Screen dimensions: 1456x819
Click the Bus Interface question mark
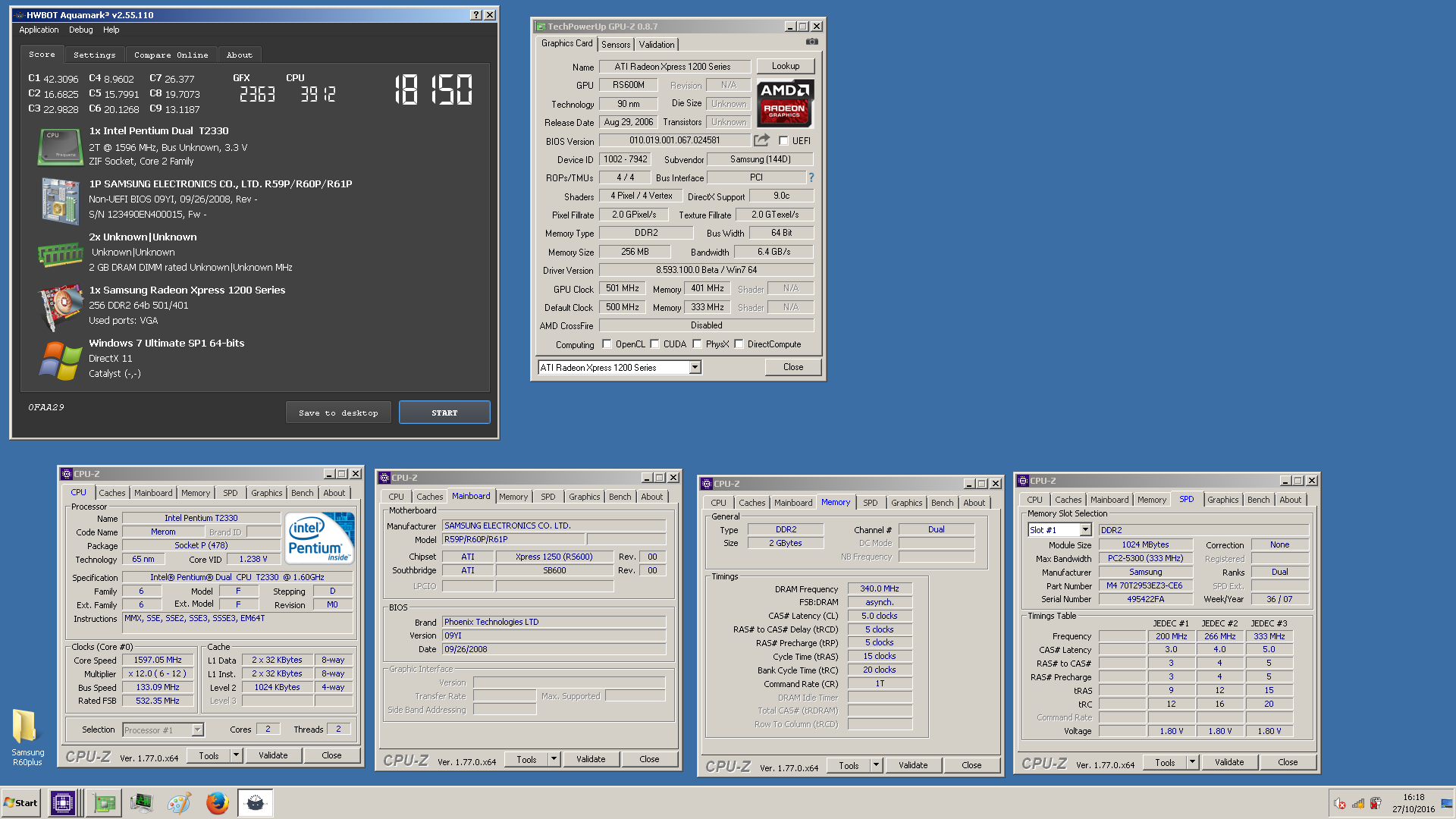811,177
